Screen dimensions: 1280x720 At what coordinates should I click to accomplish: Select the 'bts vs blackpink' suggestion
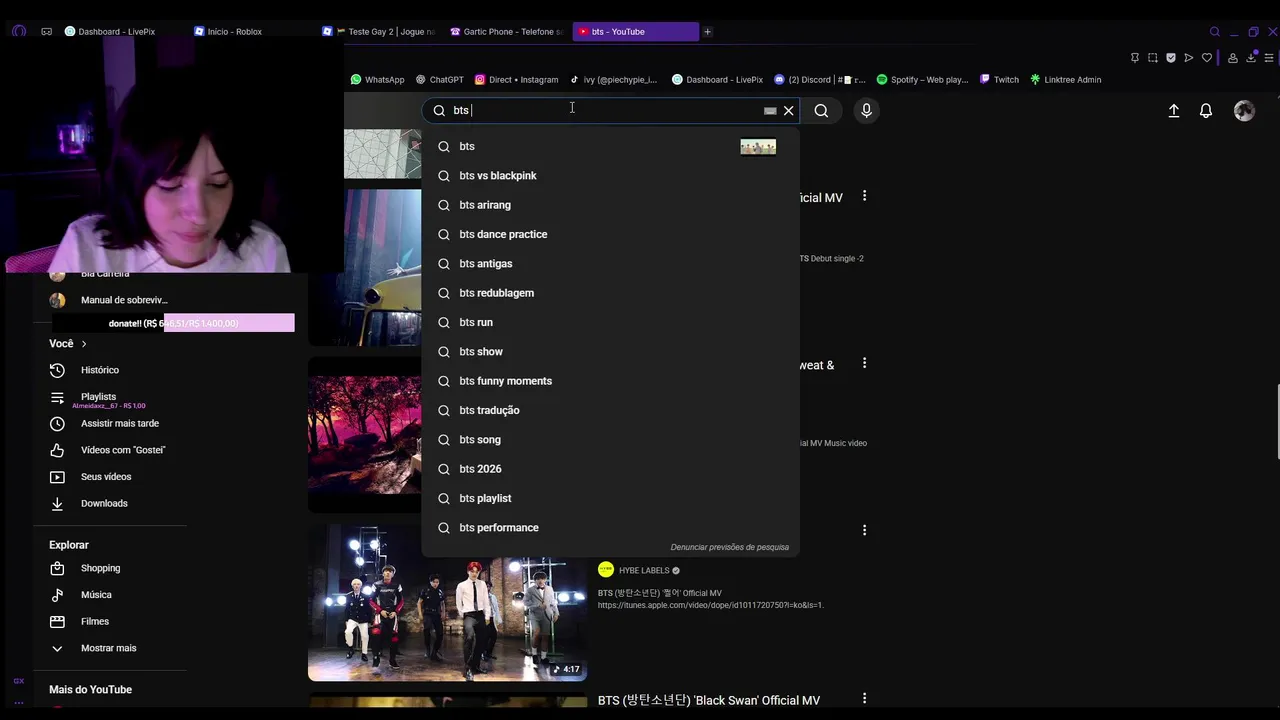pyautogui.click(x=610, y=175)
